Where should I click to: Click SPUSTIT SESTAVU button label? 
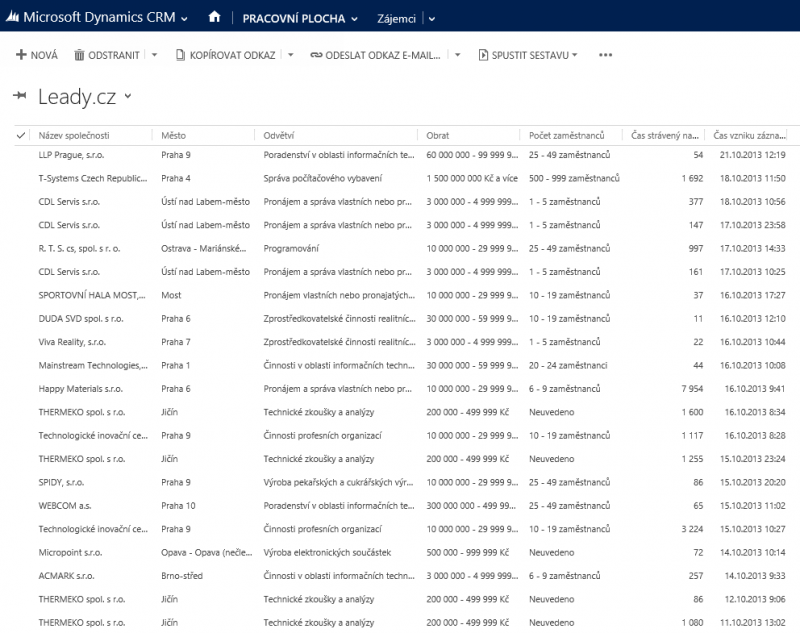[530, 55]
